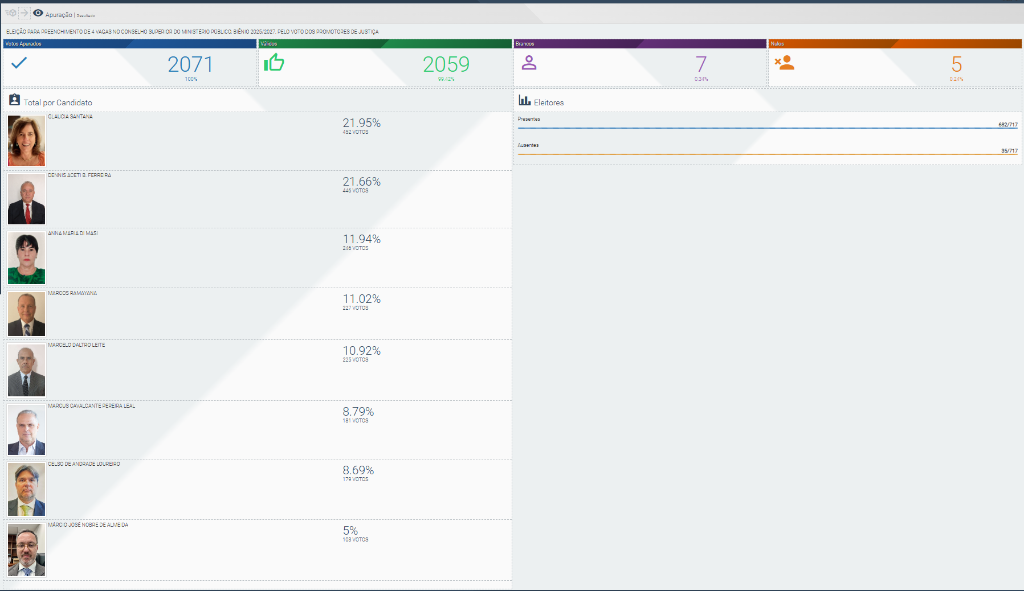This screenshot has height=591, width=1024.
Task: Click the greyed icon at far left of top toolbar
Action: pyautogui.click(x=10, y=13)
